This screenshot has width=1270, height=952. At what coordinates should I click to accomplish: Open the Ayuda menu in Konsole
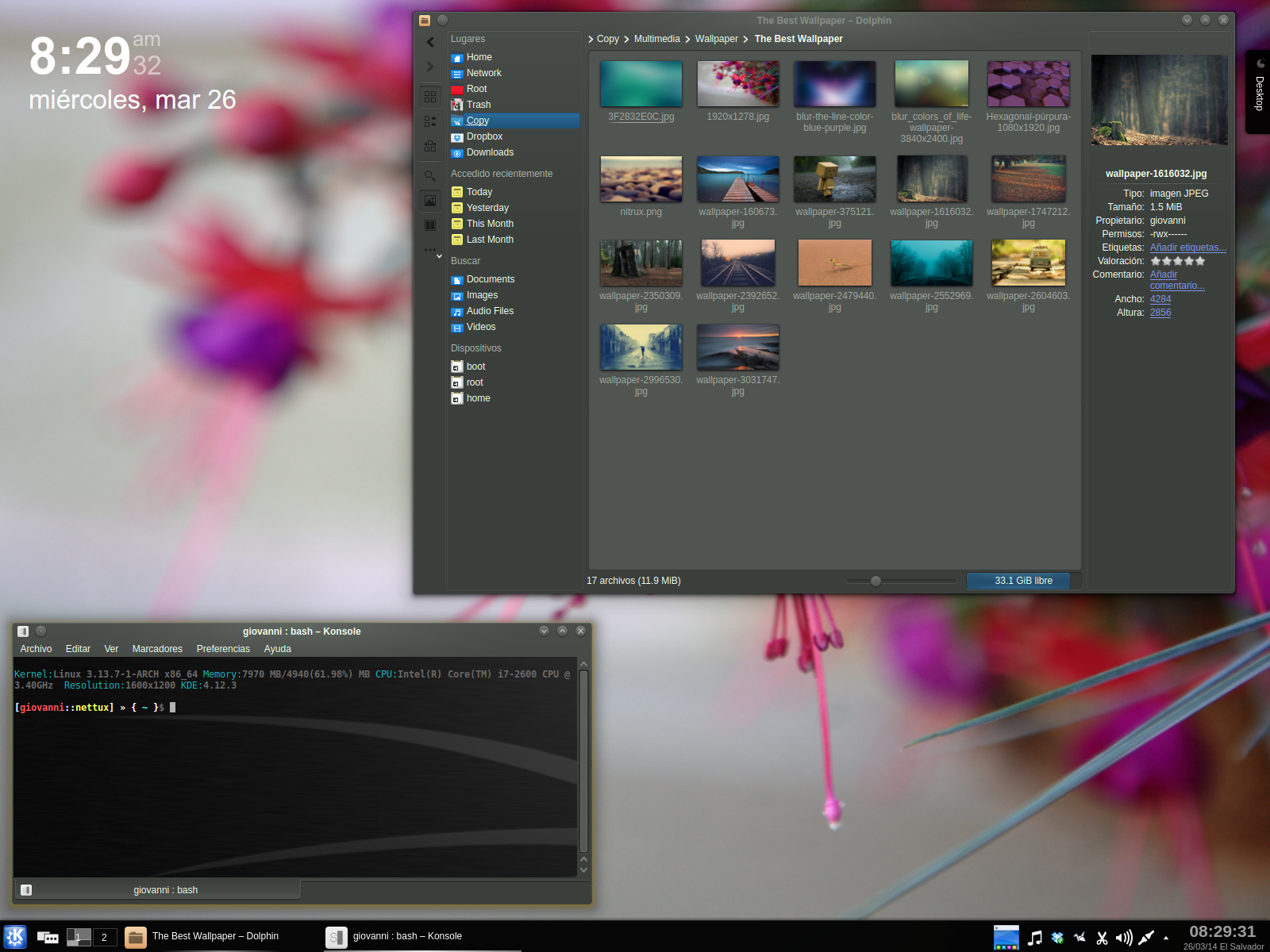point(278,649)
